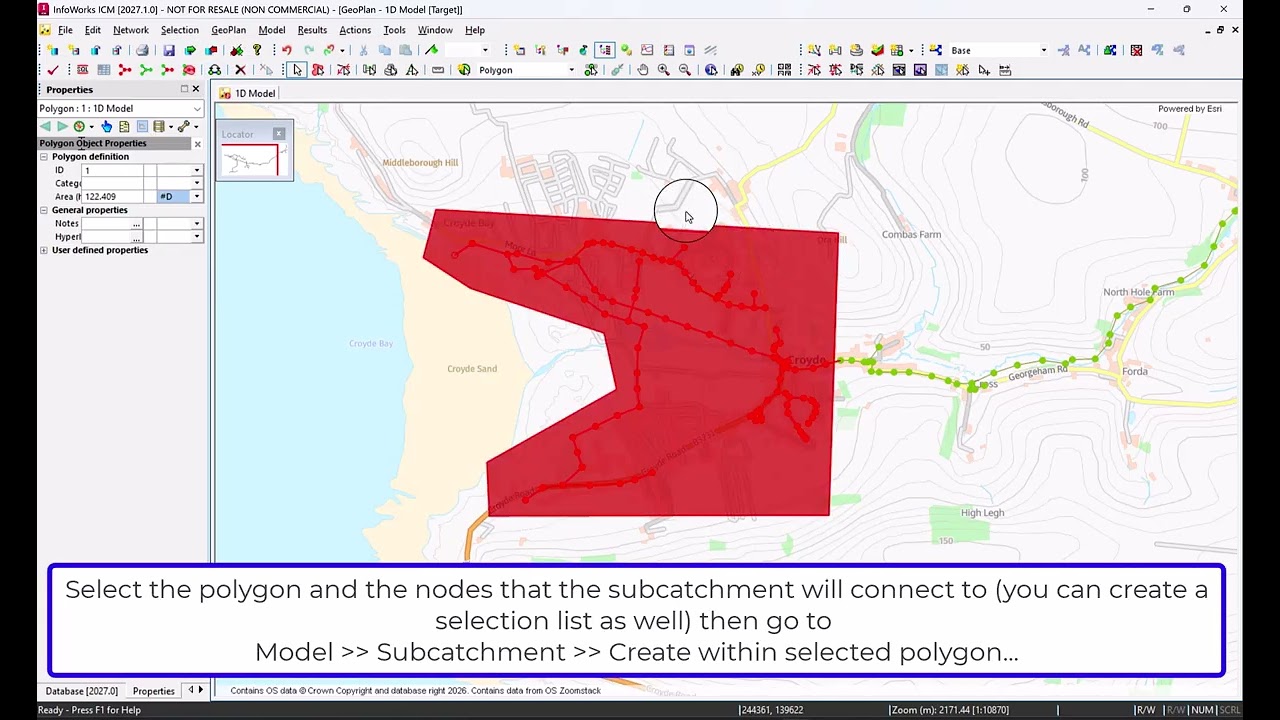Click the Print toolbar icon
The height and width of the screenshot is (720, 1280).
point(142,50)
